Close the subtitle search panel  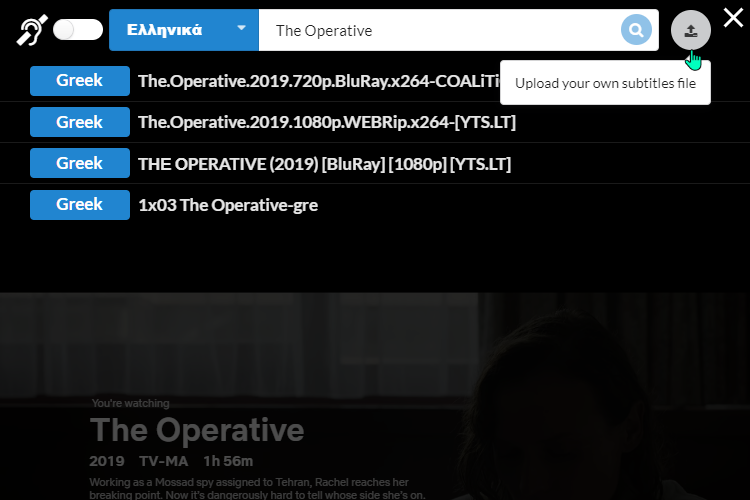pos(733,19)
